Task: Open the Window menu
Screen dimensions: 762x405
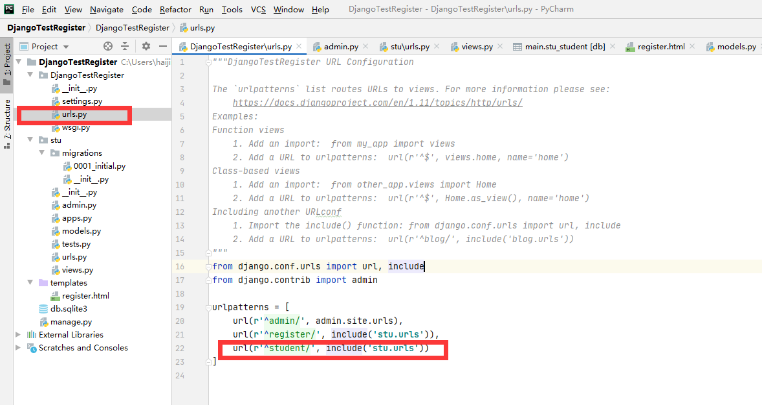Action: [288, 9]
